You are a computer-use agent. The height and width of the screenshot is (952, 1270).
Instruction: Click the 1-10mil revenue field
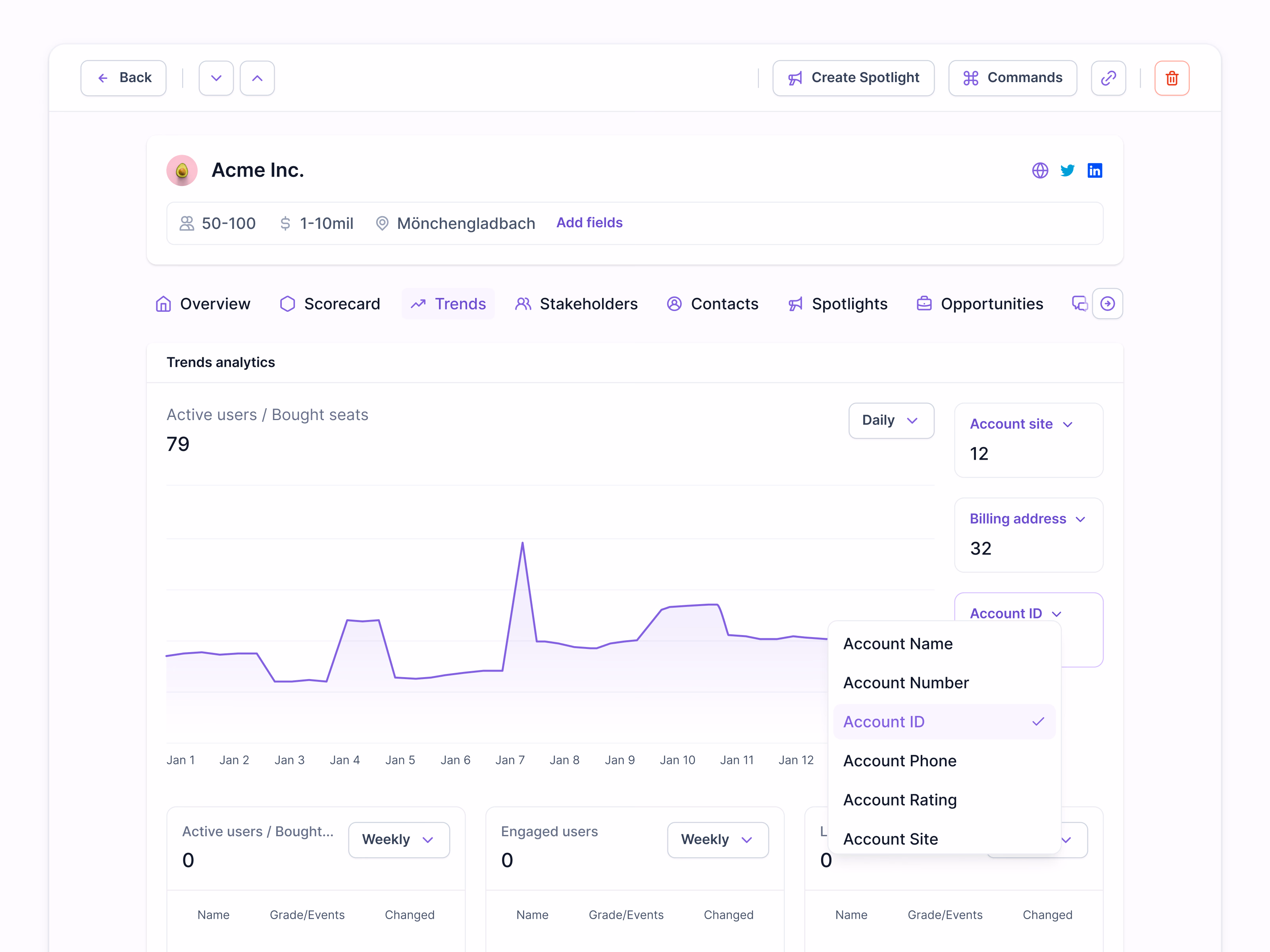click(x=316, y=223)
